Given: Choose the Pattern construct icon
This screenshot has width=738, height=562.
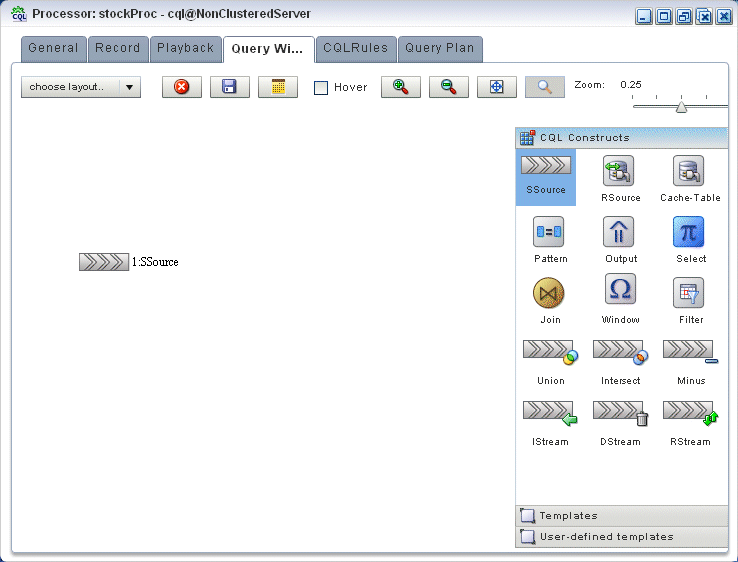Looking at the screenshot, I should pos(550,232).
